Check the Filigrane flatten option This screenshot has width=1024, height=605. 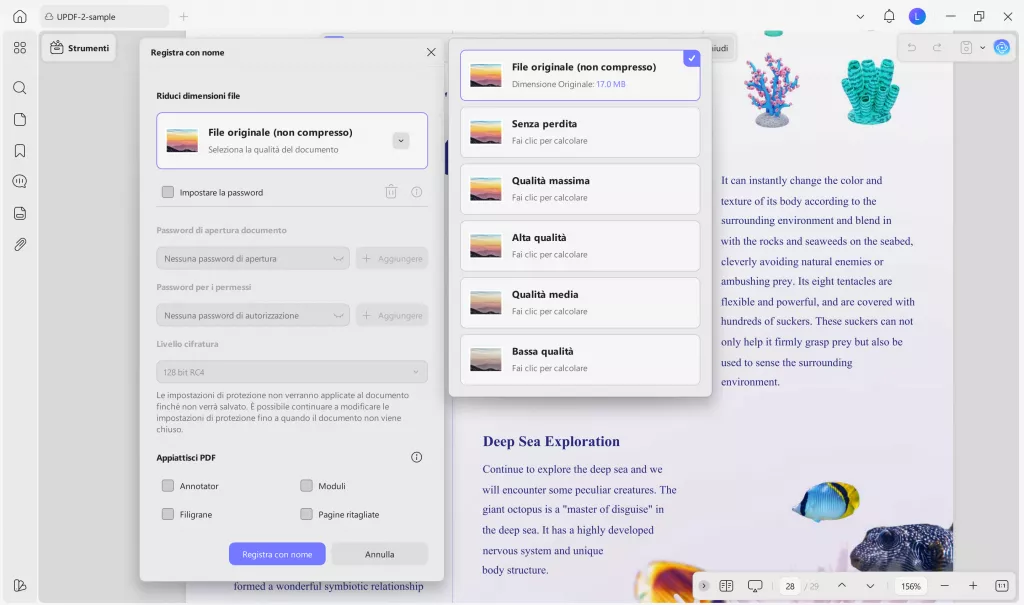pos(168,514)
